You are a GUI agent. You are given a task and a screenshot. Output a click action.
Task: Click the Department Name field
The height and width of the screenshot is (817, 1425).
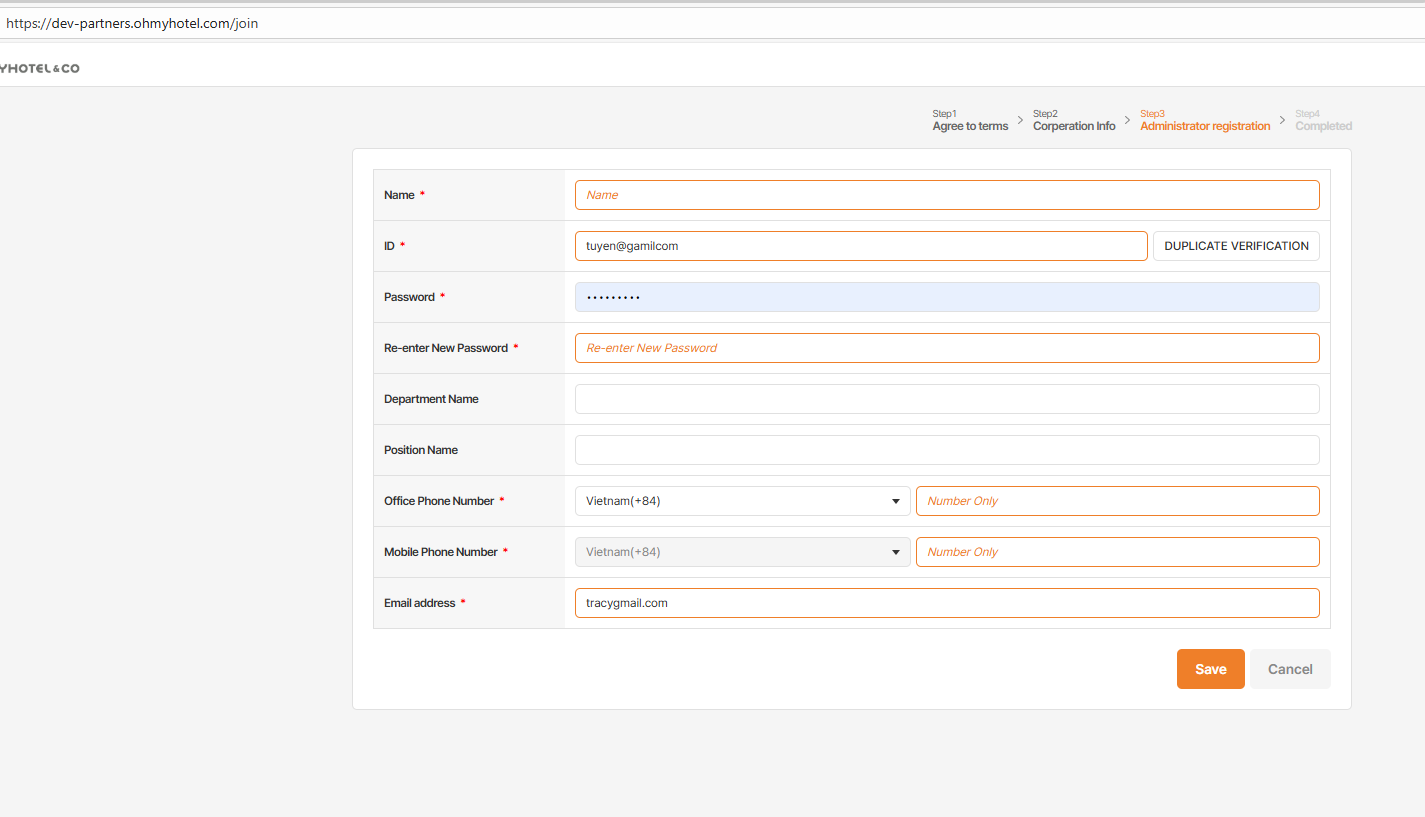(946, 399)
